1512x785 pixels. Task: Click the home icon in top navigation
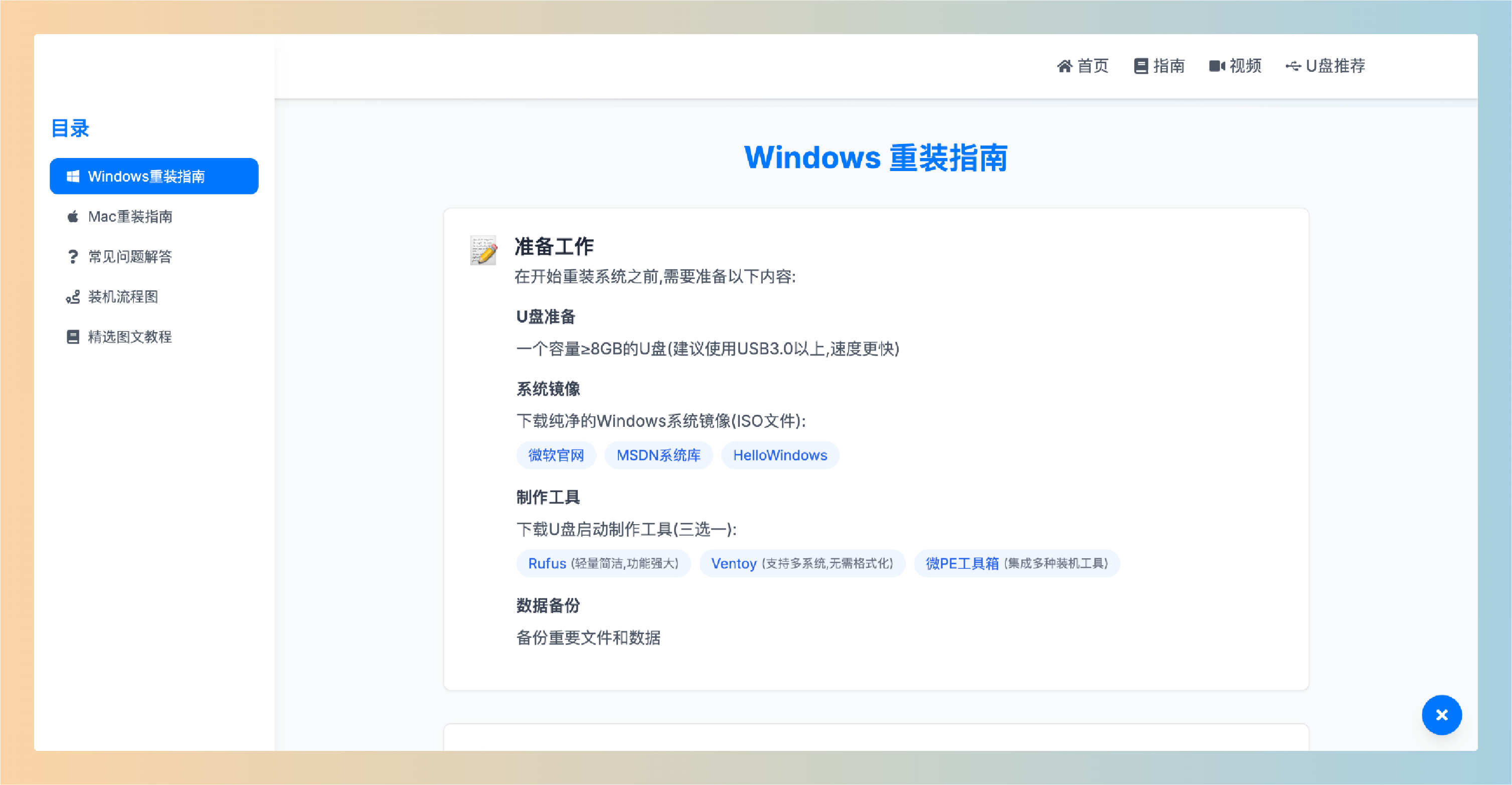tap(1064, 66)
